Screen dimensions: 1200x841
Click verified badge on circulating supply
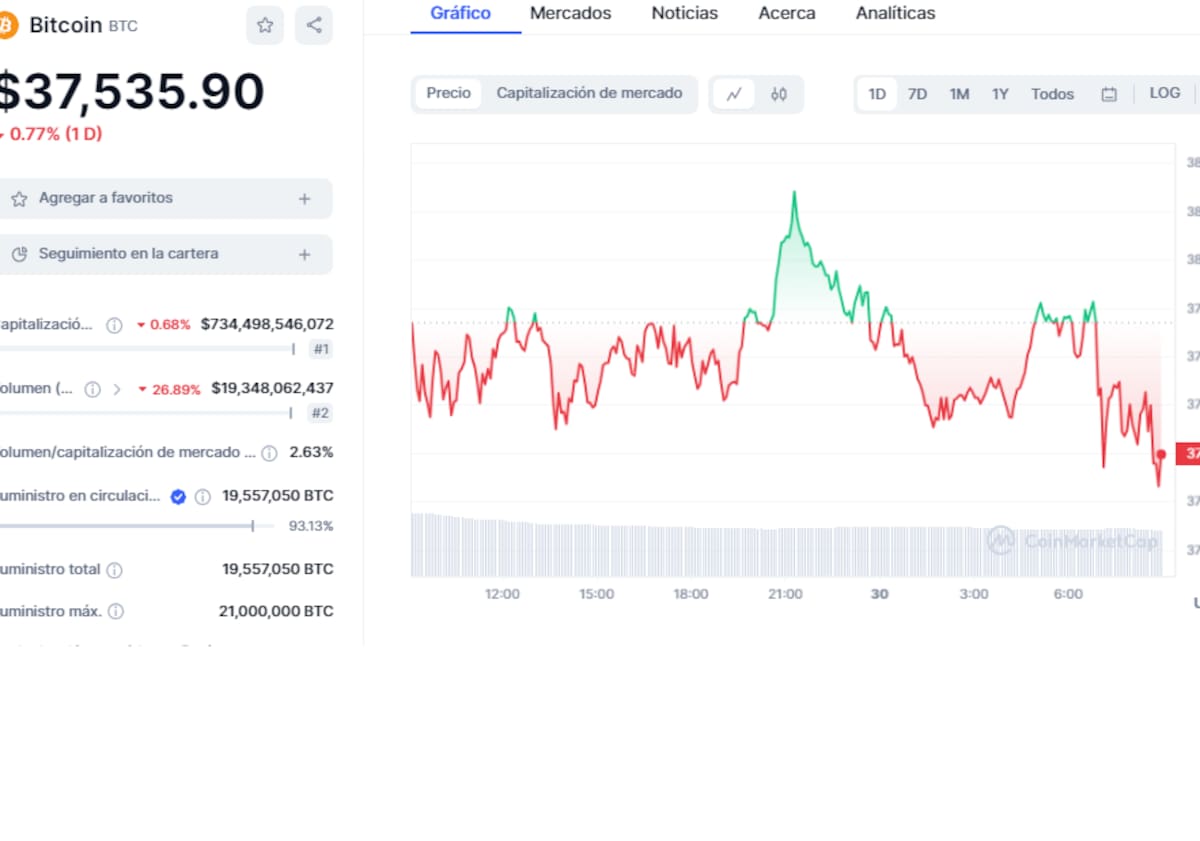pyautogui.click(x=178, y=496)
